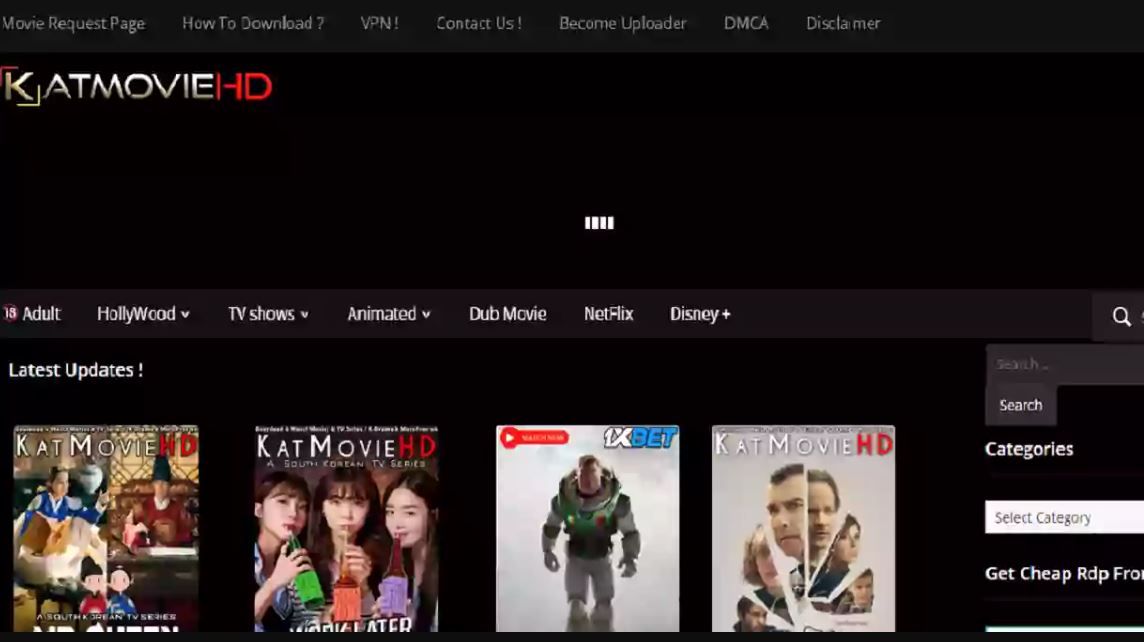
Task: Open the Select Category dropdown
Action: pos(1064,517)
